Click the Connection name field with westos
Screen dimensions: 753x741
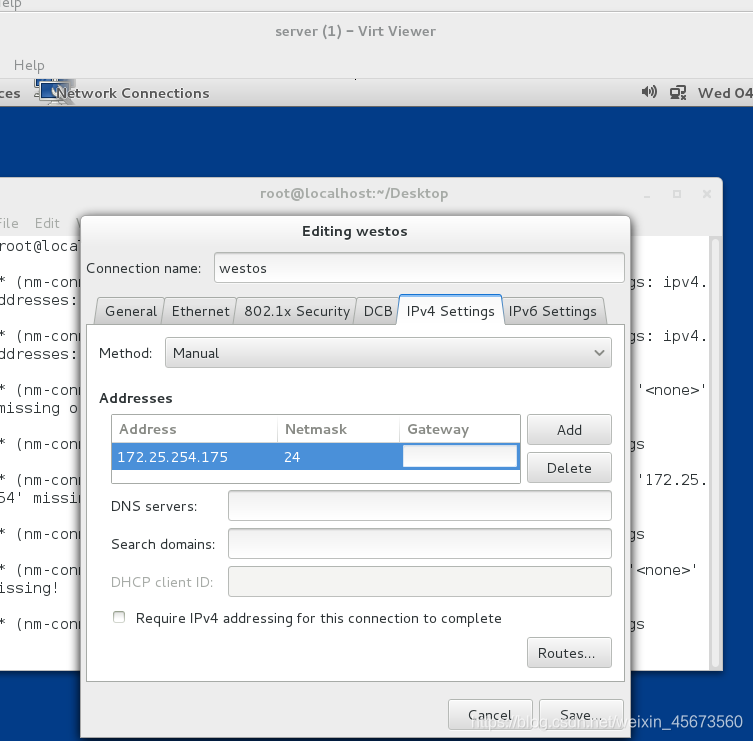tap(419, 268)
